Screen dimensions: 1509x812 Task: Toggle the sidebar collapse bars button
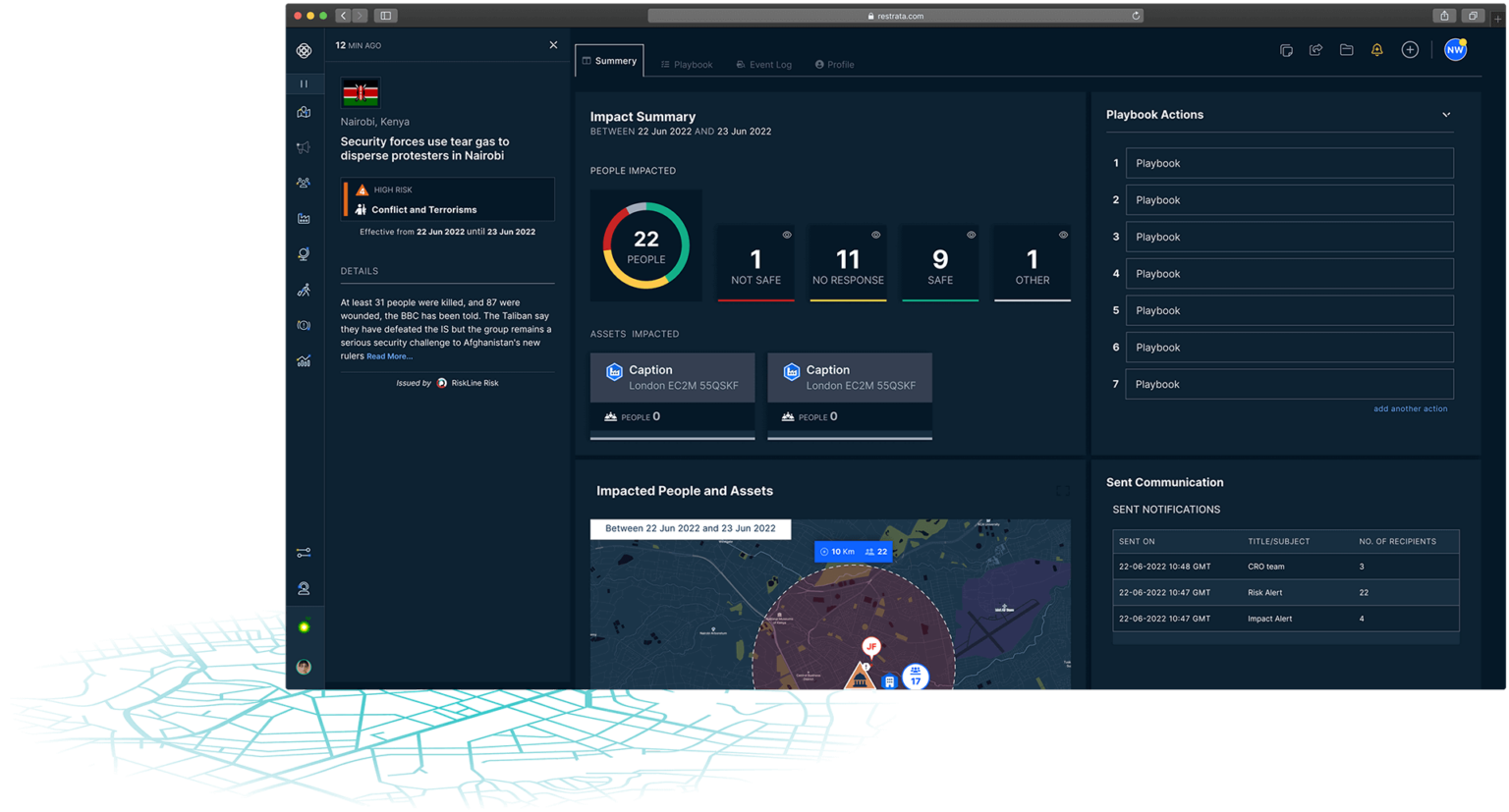tap(304, 84)
